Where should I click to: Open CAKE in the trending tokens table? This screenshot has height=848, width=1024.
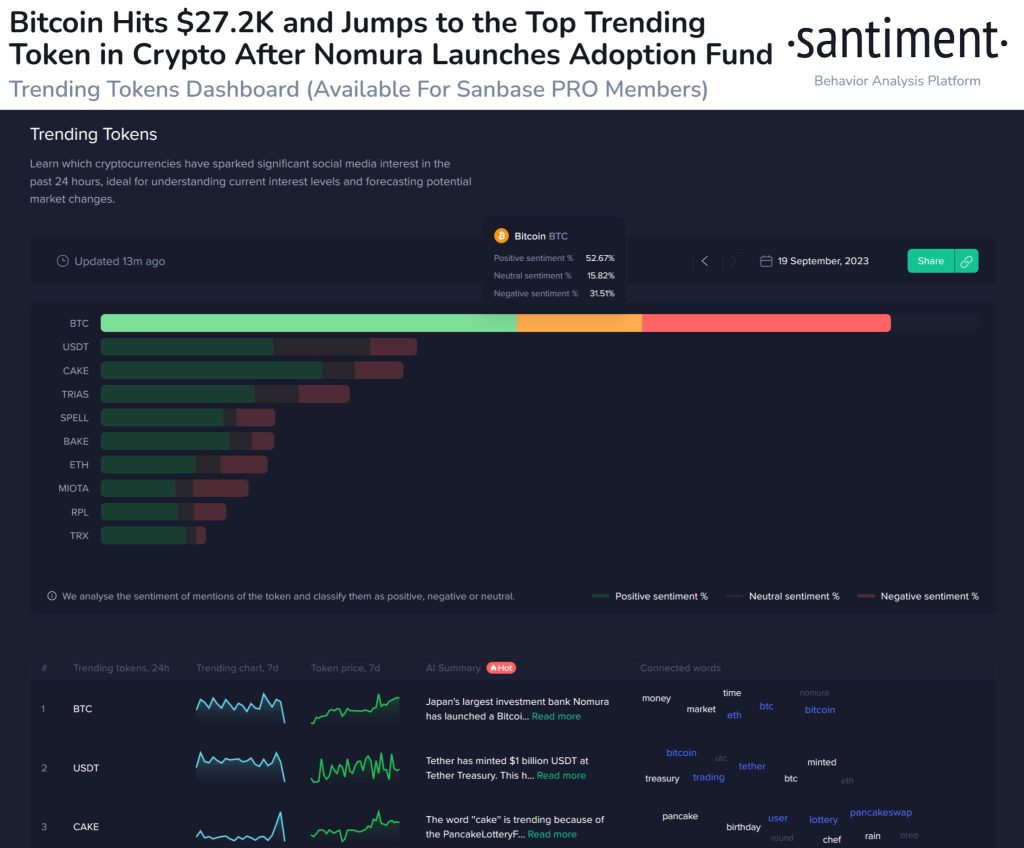click(x=86, y=826)
